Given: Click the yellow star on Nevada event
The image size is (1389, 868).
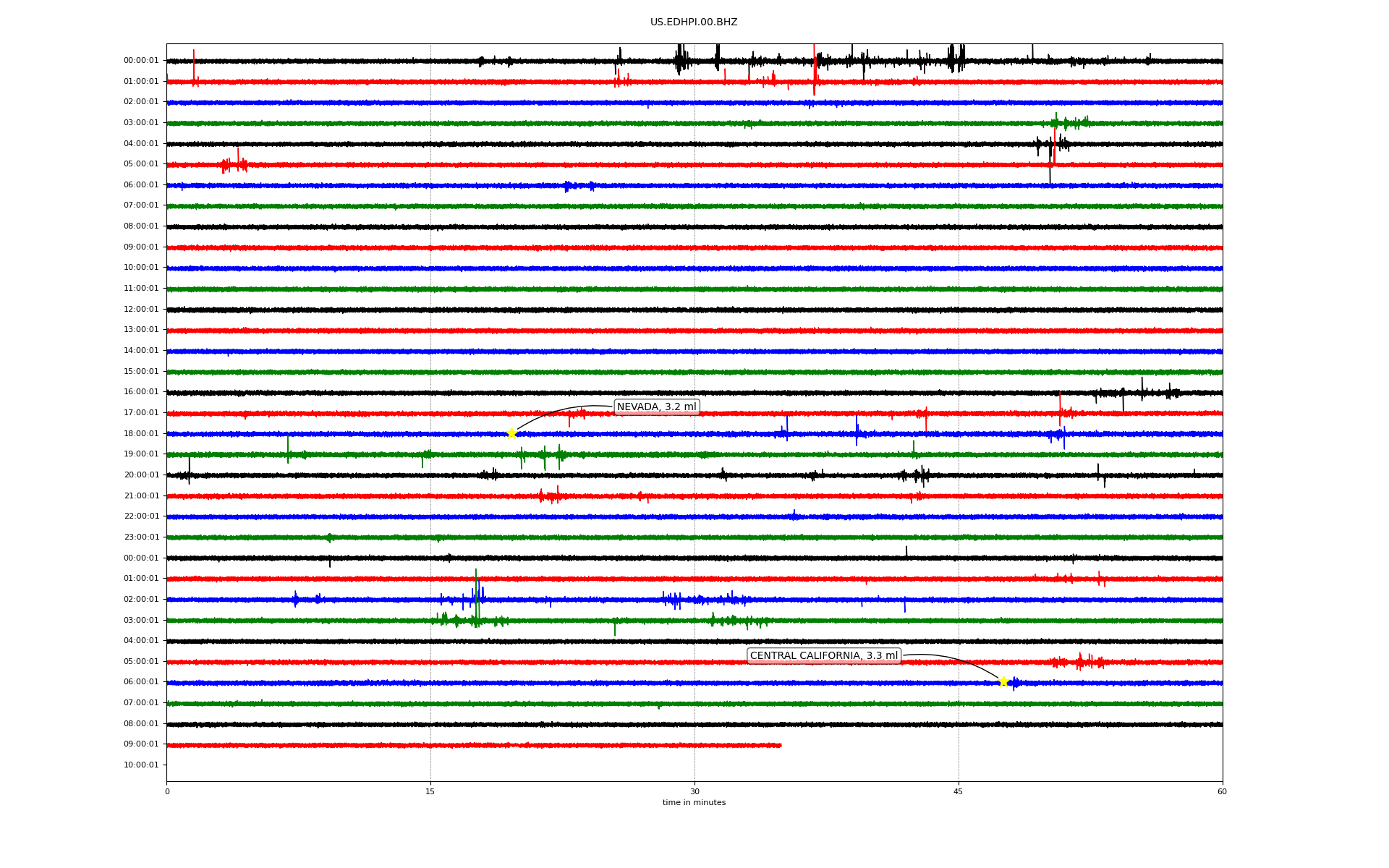Looking at the screenshot, I should coord(511,433).
